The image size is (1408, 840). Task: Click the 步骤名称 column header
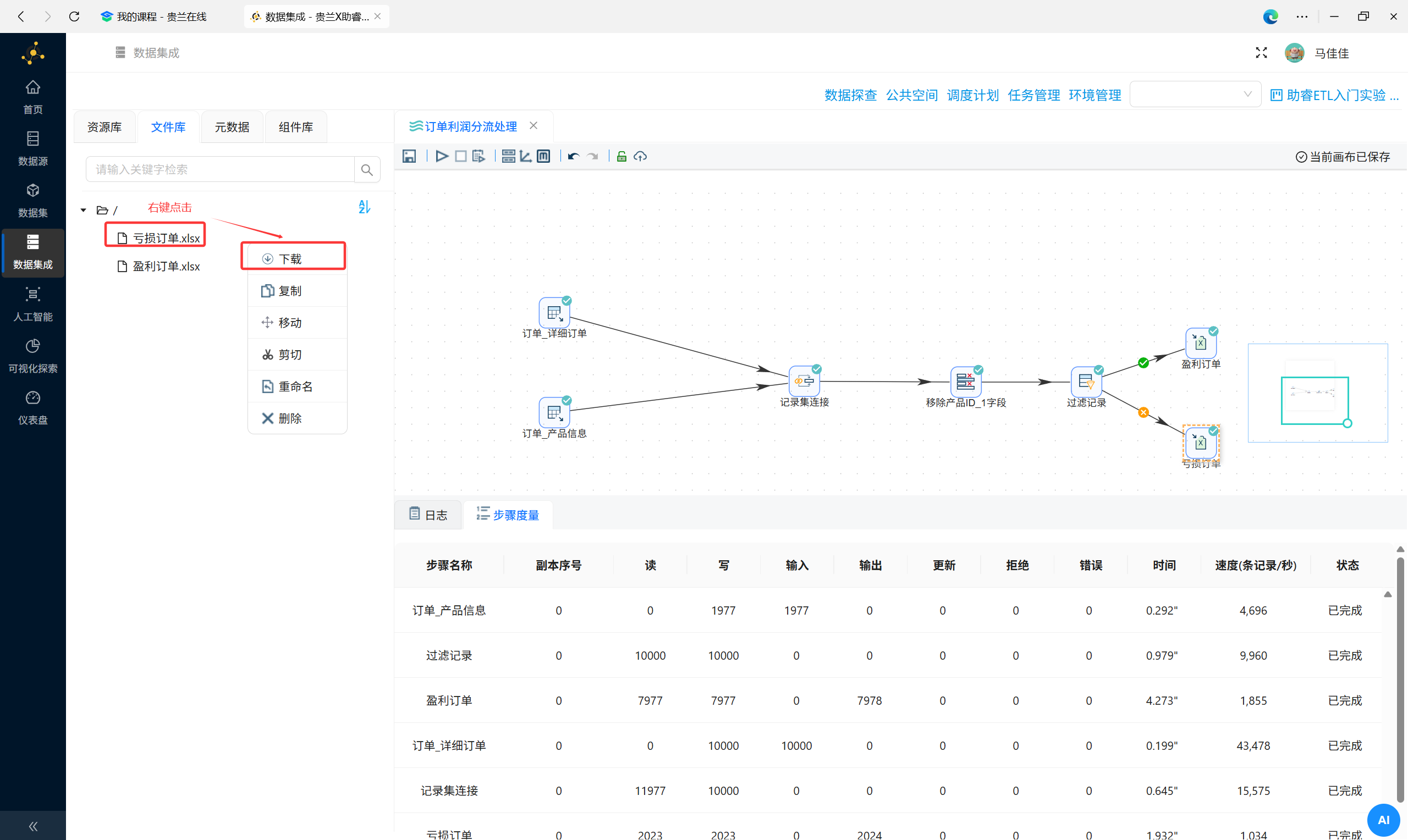(x=449, y=565)
